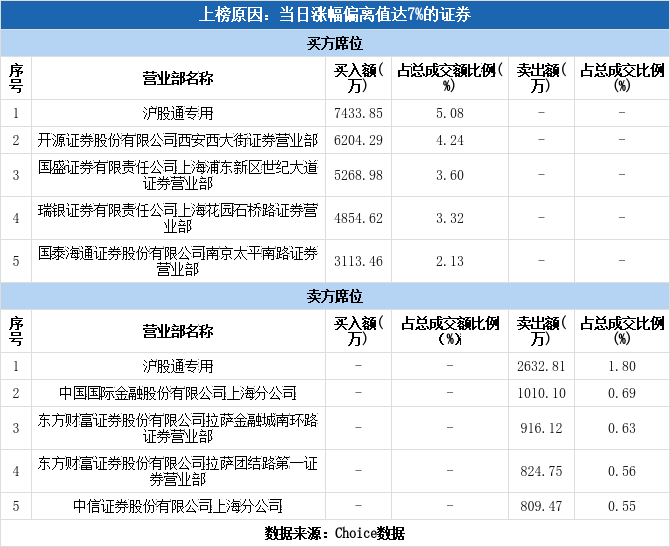Click percentage value 3.32

[x=450, y=218]
